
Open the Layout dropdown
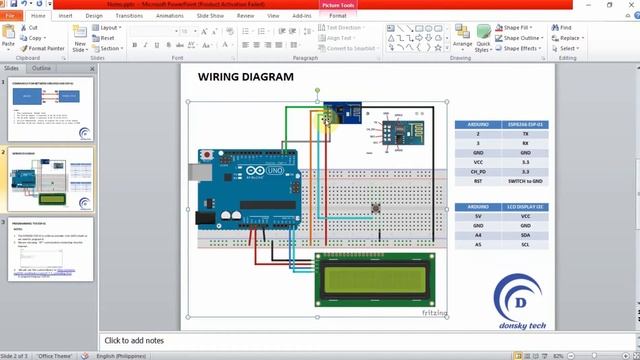[107, 27]
